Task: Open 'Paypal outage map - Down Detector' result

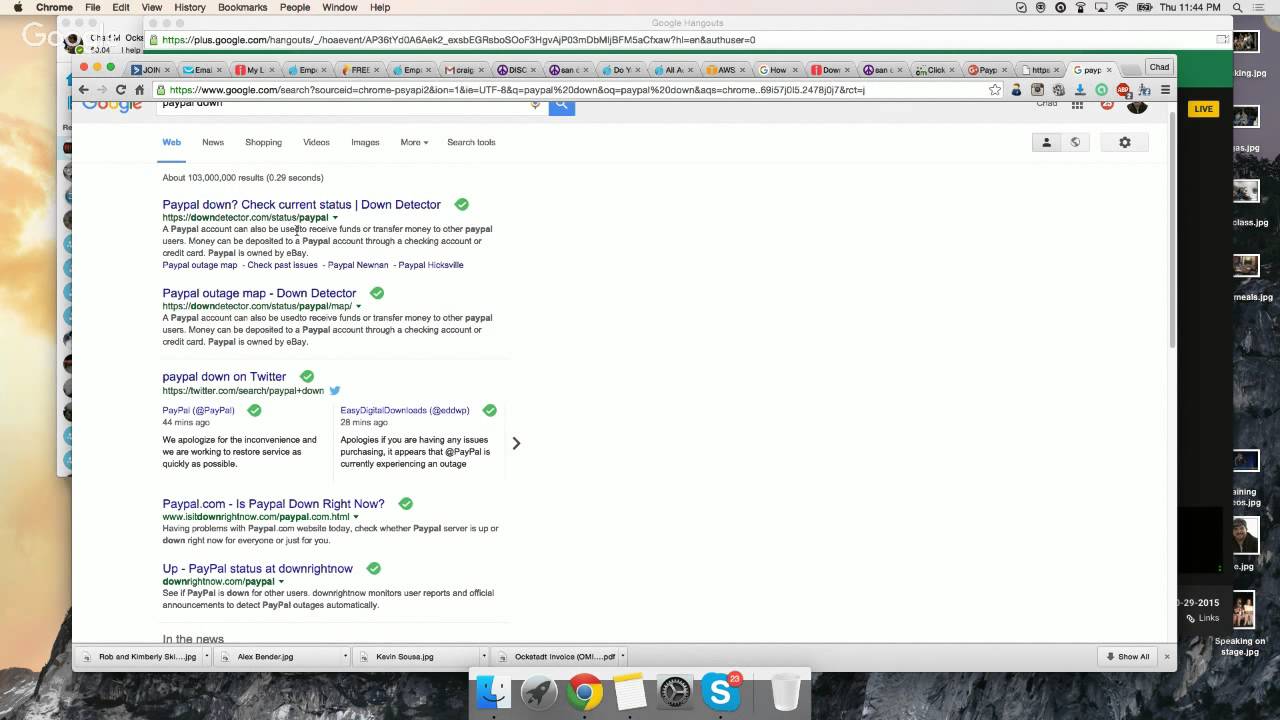Action: click(x=259, y=293)
